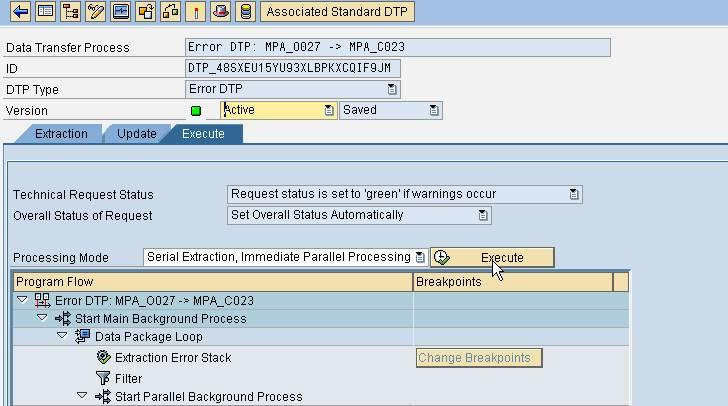Image resolution: width=728 pixels, height=406 pixels.
Task: Click the Start Parallel Background Process icon
Action: pyautogui.click(x=103, y=397)
